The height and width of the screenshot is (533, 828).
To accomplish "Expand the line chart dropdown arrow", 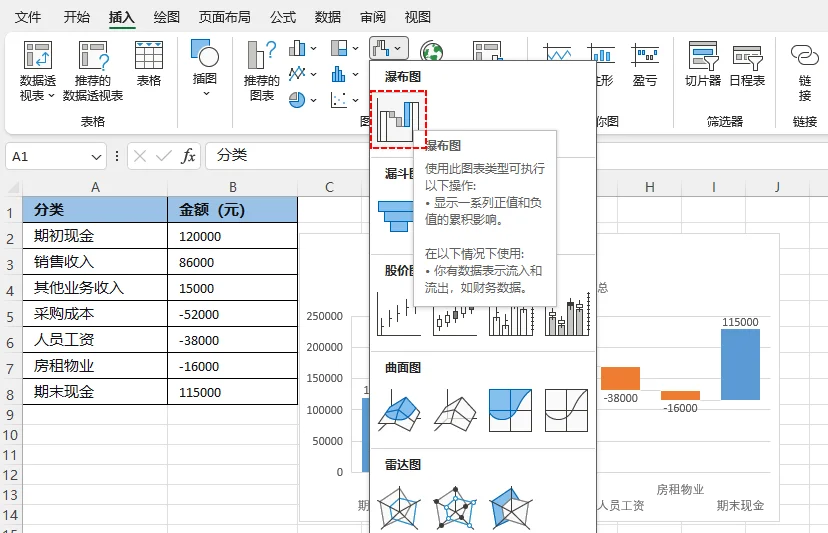I will coord(313,74).
